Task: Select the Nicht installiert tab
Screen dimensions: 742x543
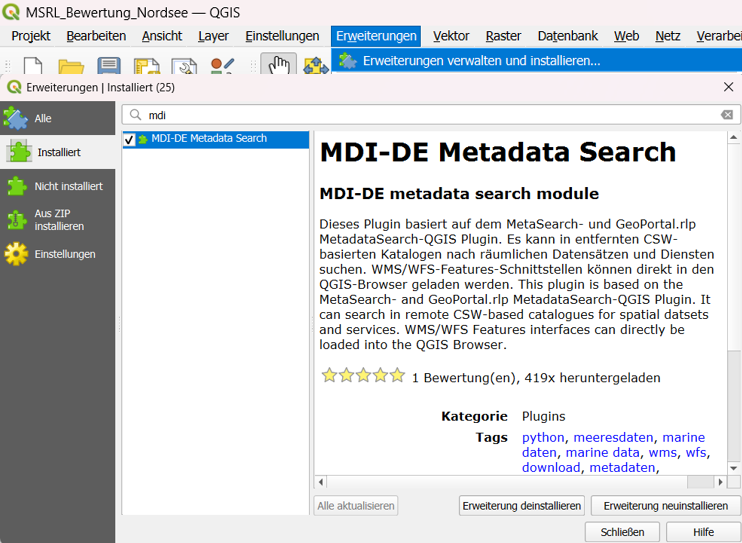Action: click(68, 186)
